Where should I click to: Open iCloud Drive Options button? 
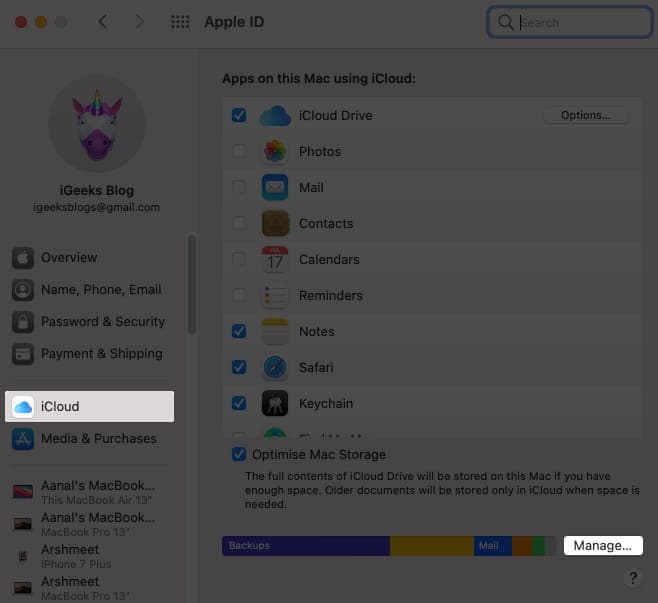586,115
